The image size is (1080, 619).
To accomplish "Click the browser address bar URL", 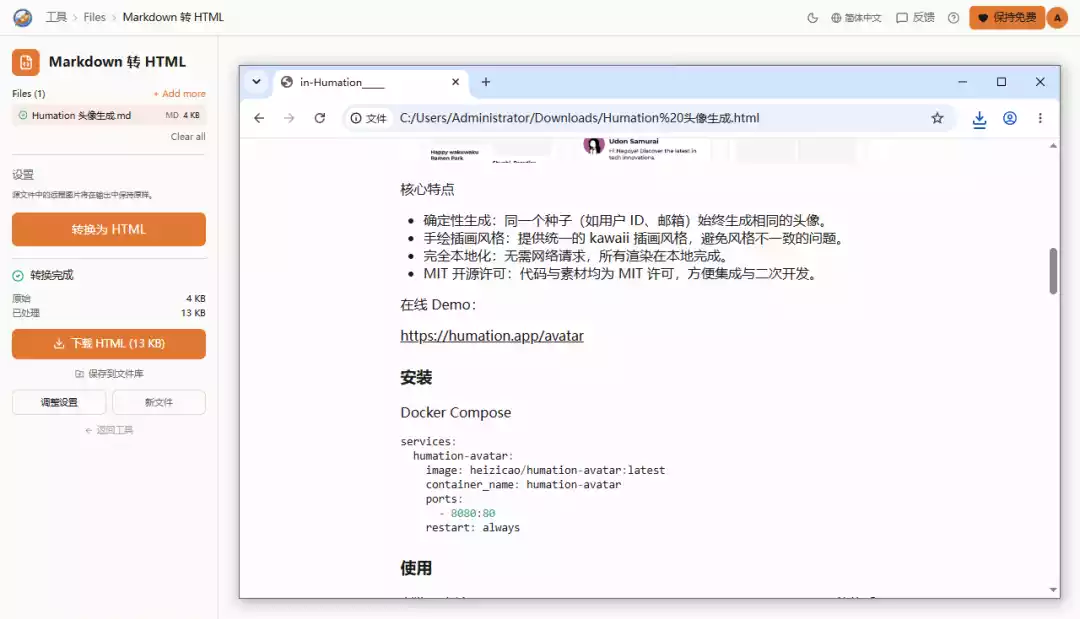I will point(579,118).
